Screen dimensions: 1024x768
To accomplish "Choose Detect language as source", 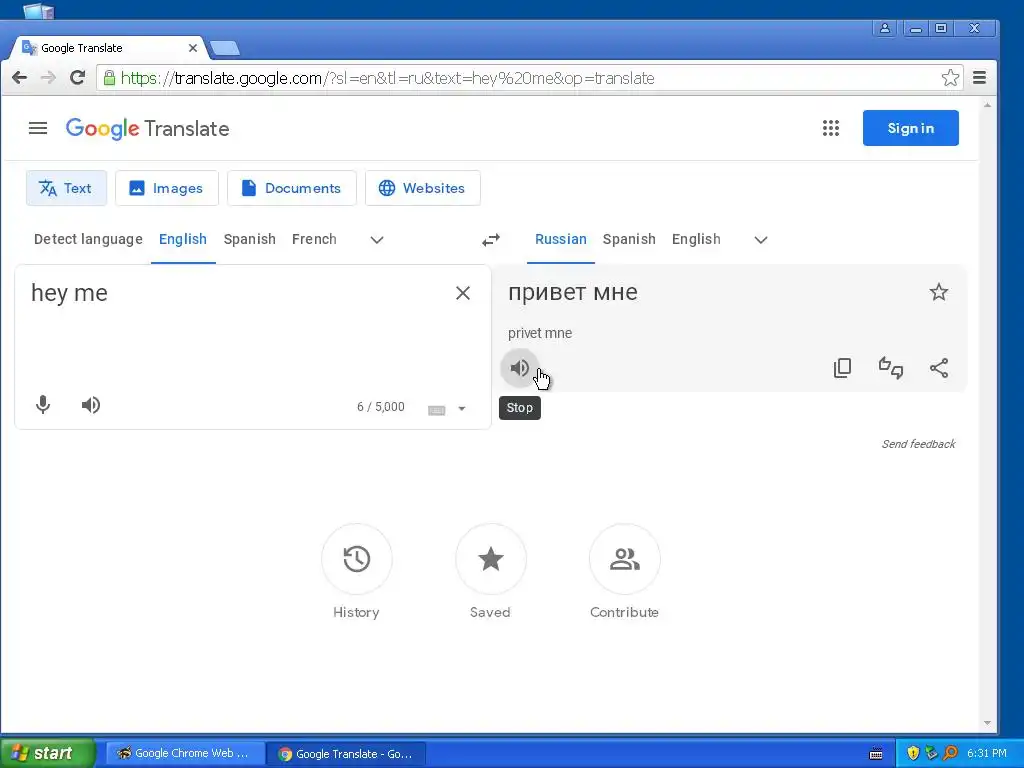I will pos(88,239).
